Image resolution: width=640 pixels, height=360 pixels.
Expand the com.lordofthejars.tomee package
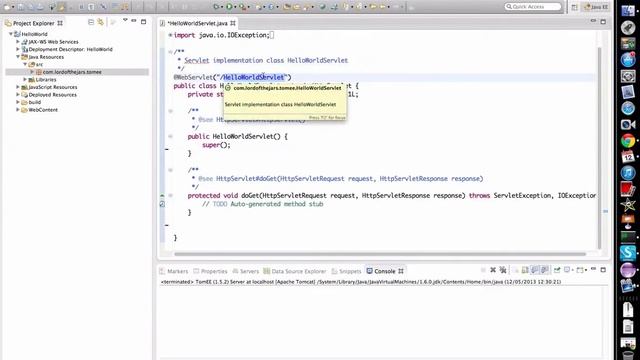pyautogui.click(x=32, y=72)
